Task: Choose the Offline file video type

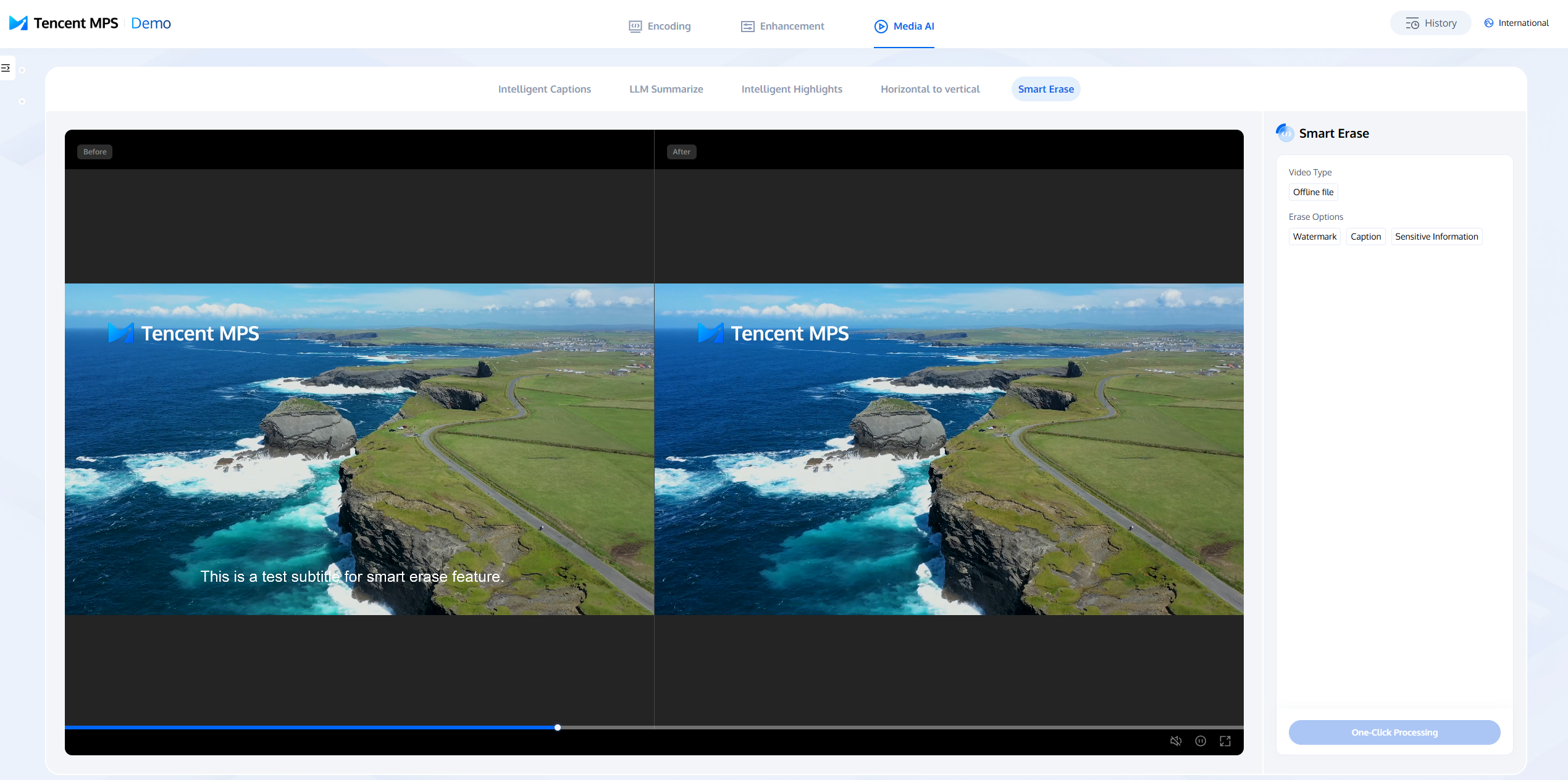Action: pos(1313,192)
